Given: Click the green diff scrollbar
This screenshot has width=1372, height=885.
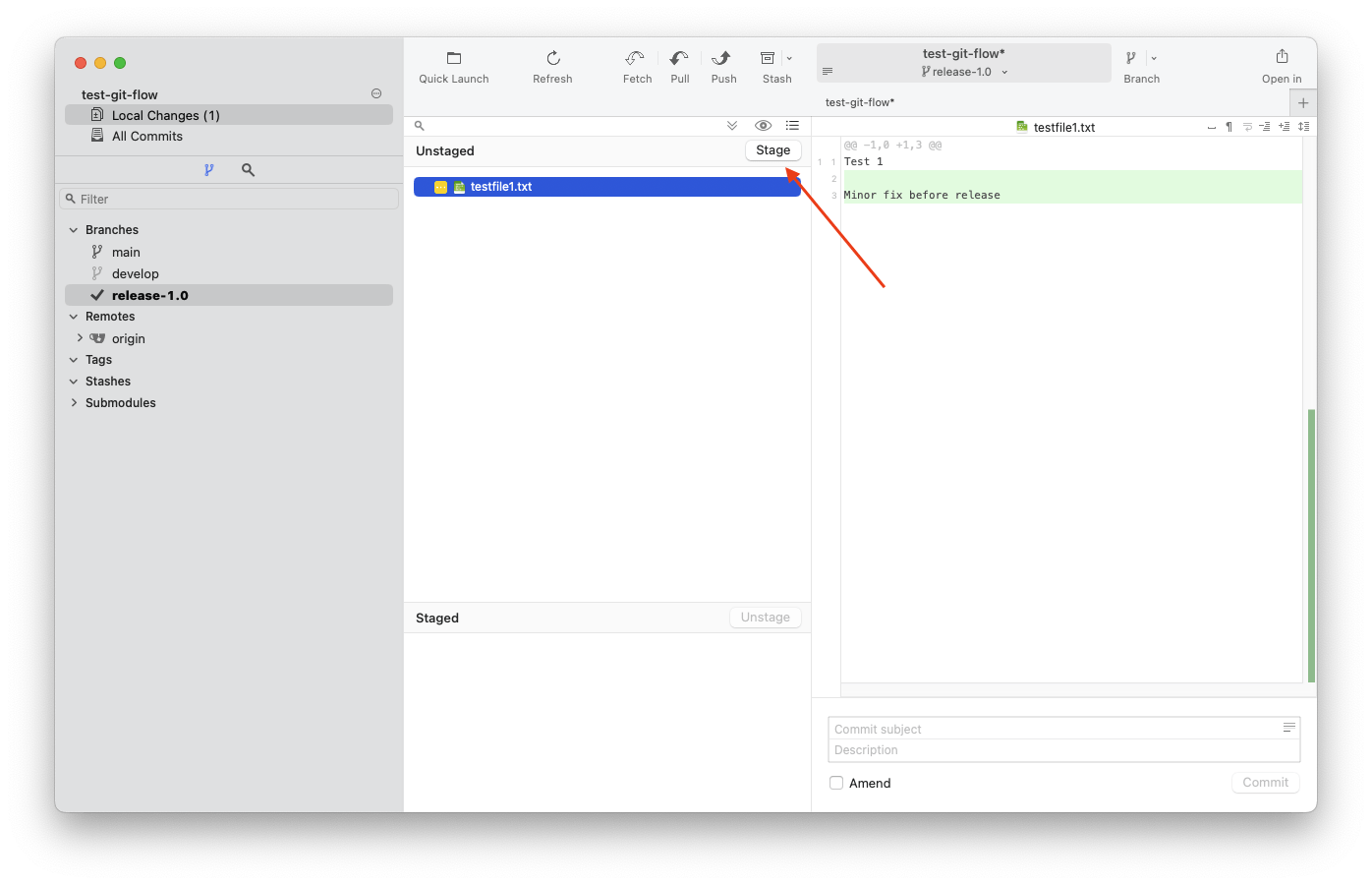Looking at the screenshot, I should pyautogui.click(x=1311, y=546).
